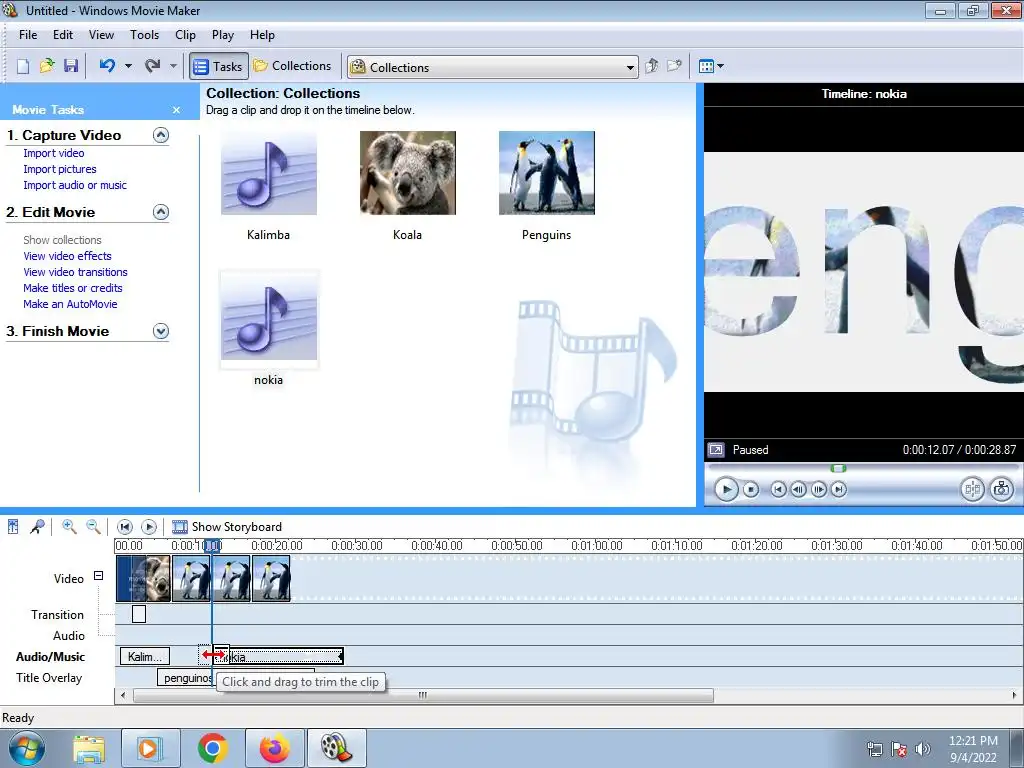The image size is (1024, 768).
Task: Toggle full screen preview icon
Action: tap(716, 450)
